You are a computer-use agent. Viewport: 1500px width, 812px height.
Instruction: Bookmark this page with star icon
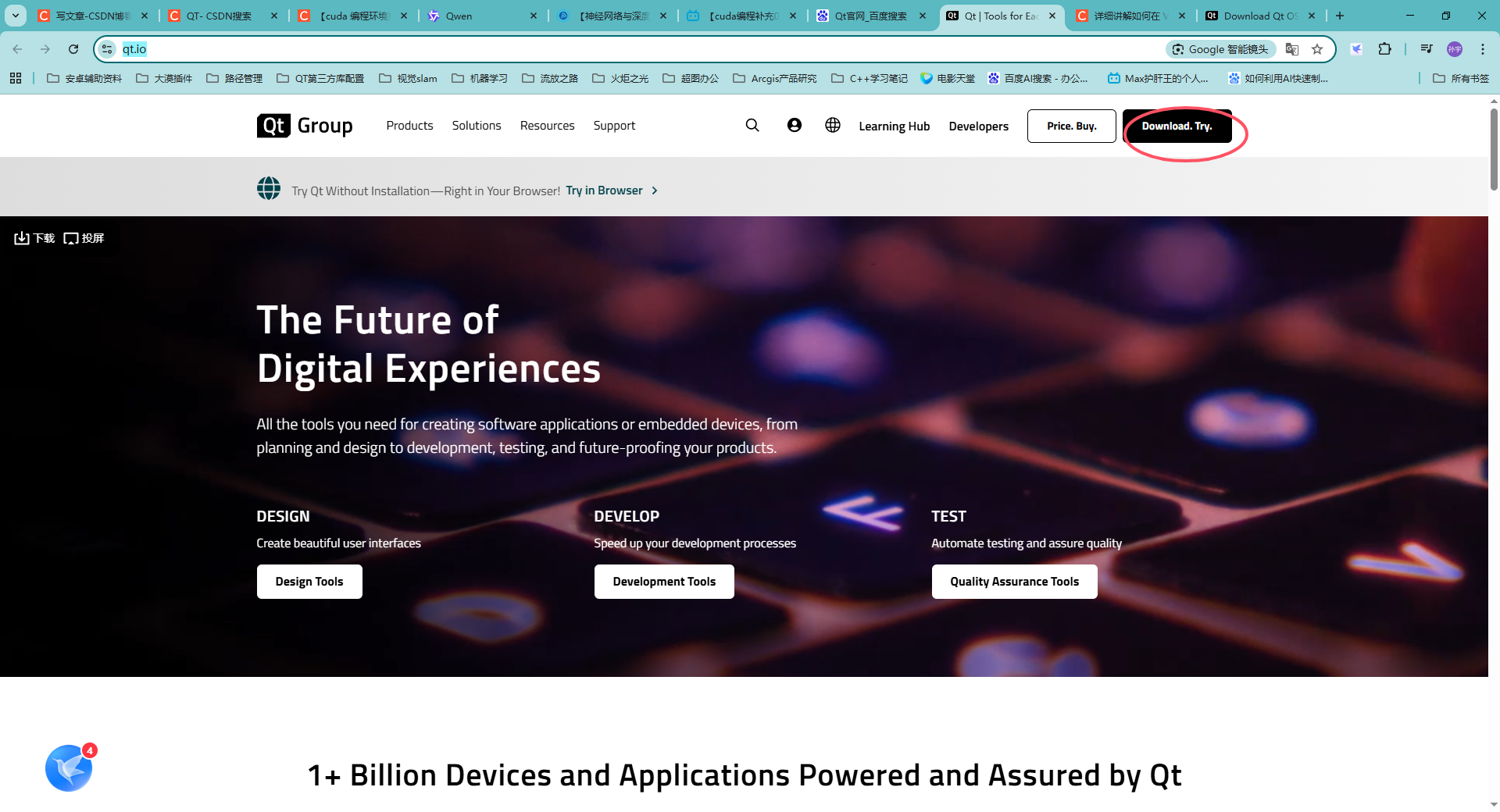click(x=1317, y=49)
